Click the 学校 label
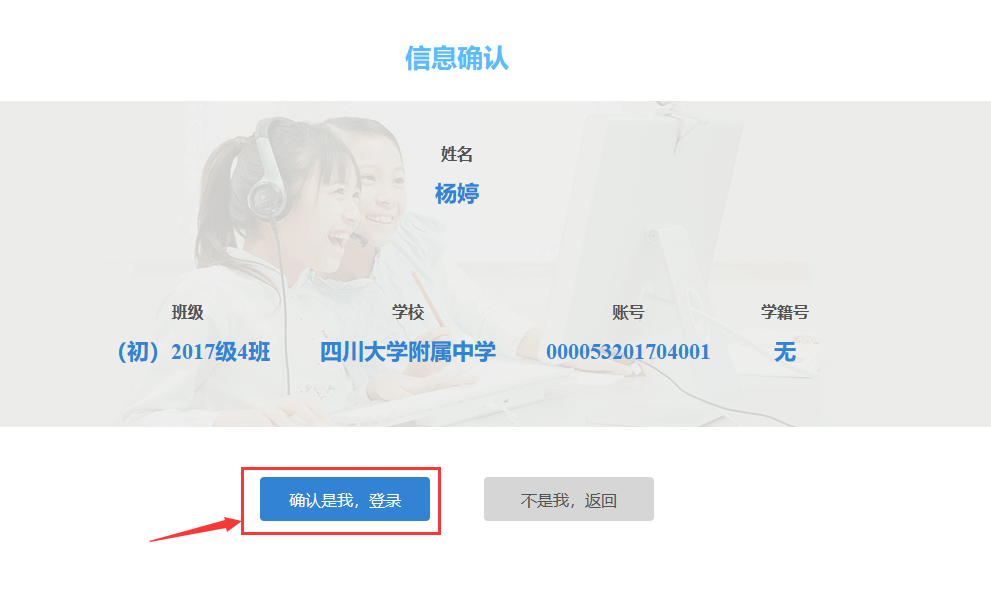The height and width of the screenshot is (607, 991). (408, 312)
